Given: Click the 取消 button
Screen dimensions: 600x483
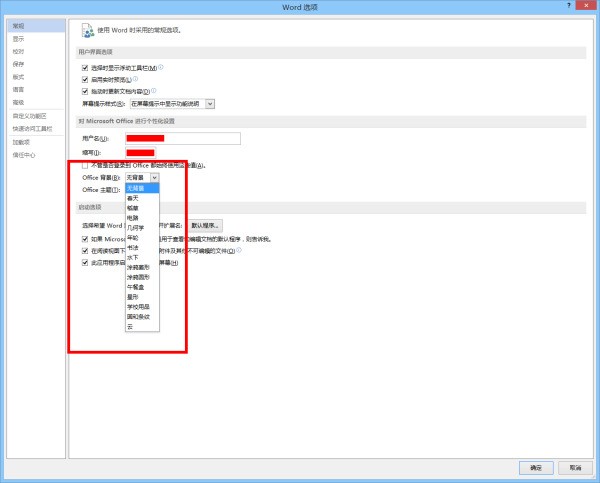Looking at the screenshot, I should point(576,468).
